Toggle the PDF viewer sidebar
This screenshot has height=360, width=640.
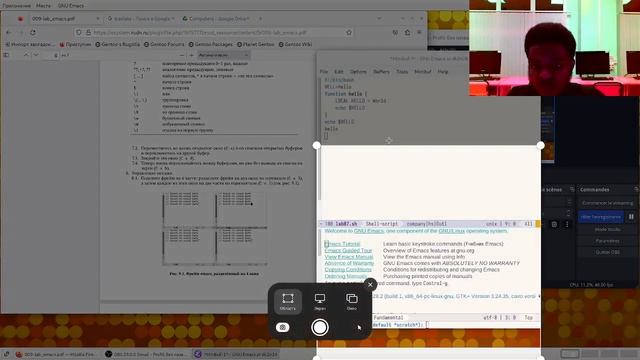tap(6, 55)
